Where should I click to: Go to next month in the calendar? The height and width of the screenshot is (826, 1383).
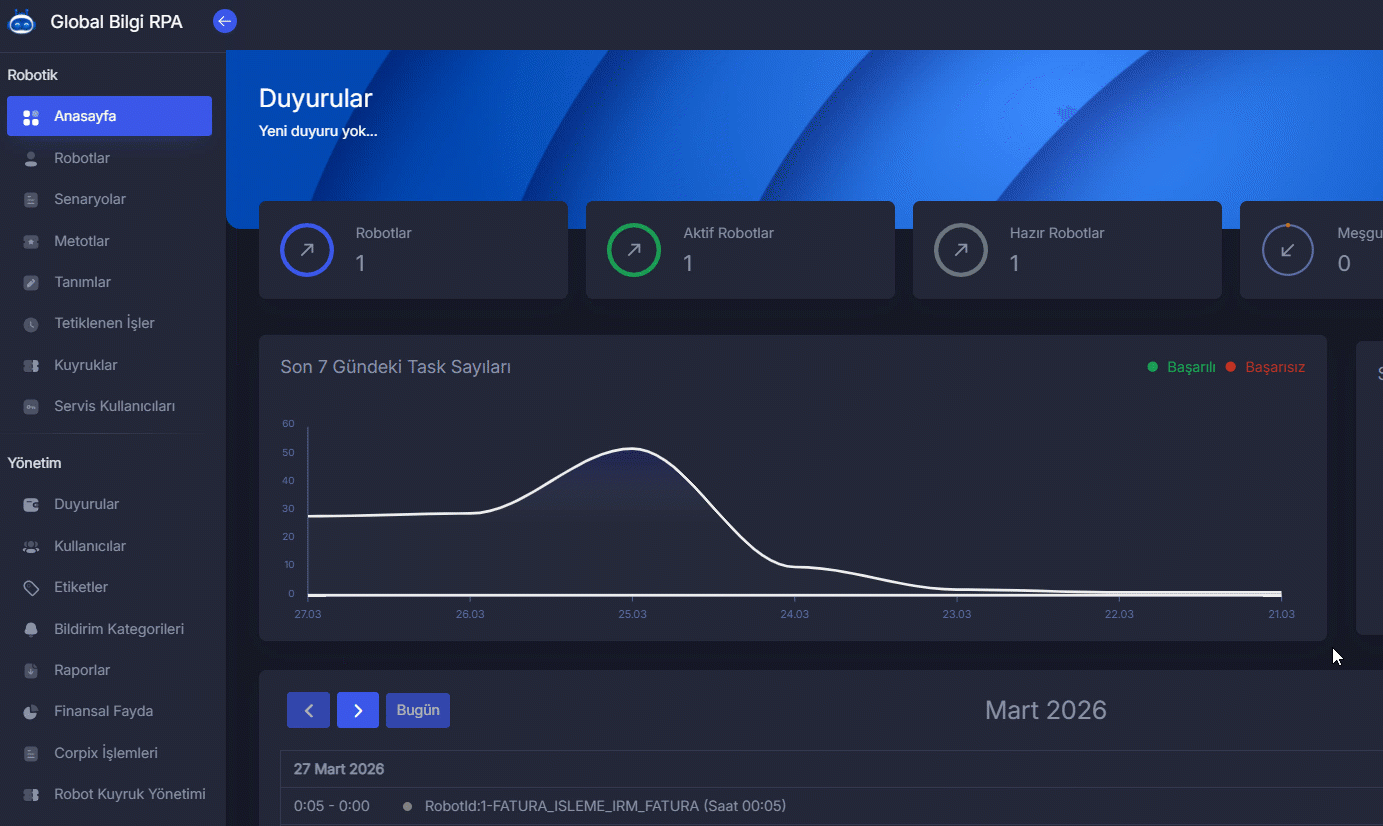click(358, 709)
